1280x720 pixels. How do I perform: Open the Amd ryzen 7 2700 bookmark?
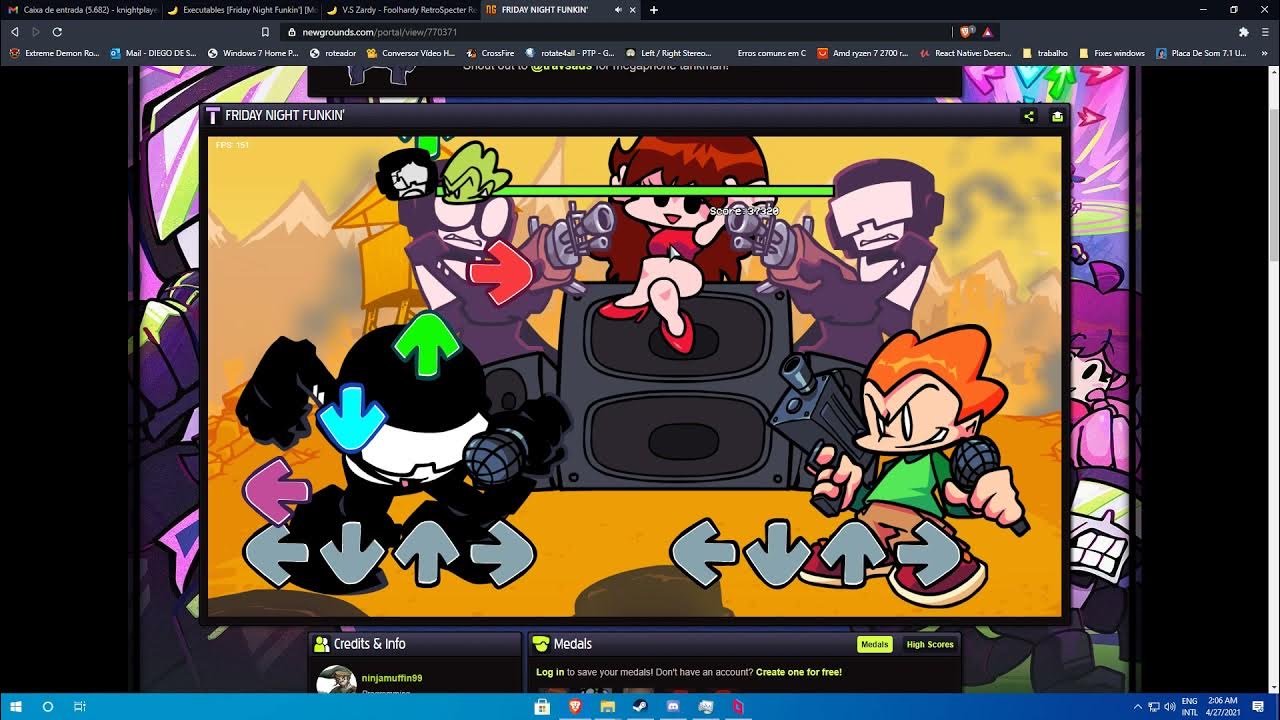(x=862, y=53)
